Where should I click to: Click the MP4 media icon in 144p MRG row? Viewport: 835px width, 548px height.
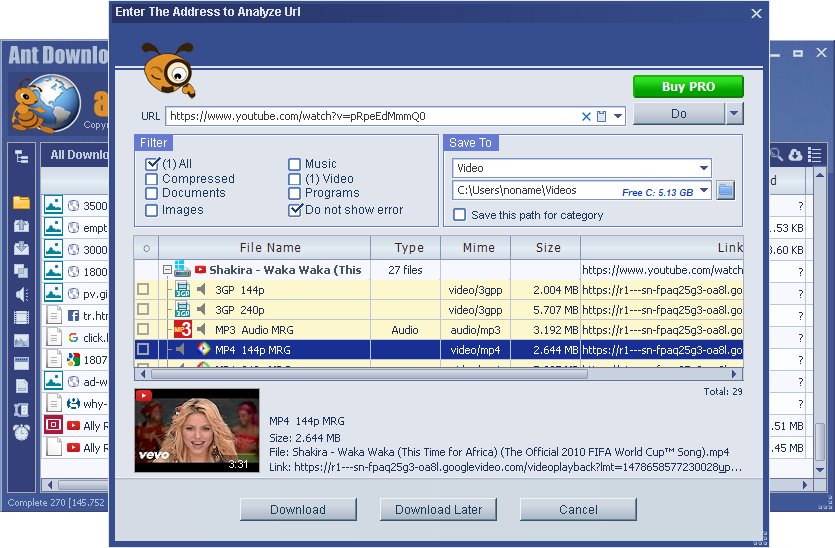[x=203, y=349]
